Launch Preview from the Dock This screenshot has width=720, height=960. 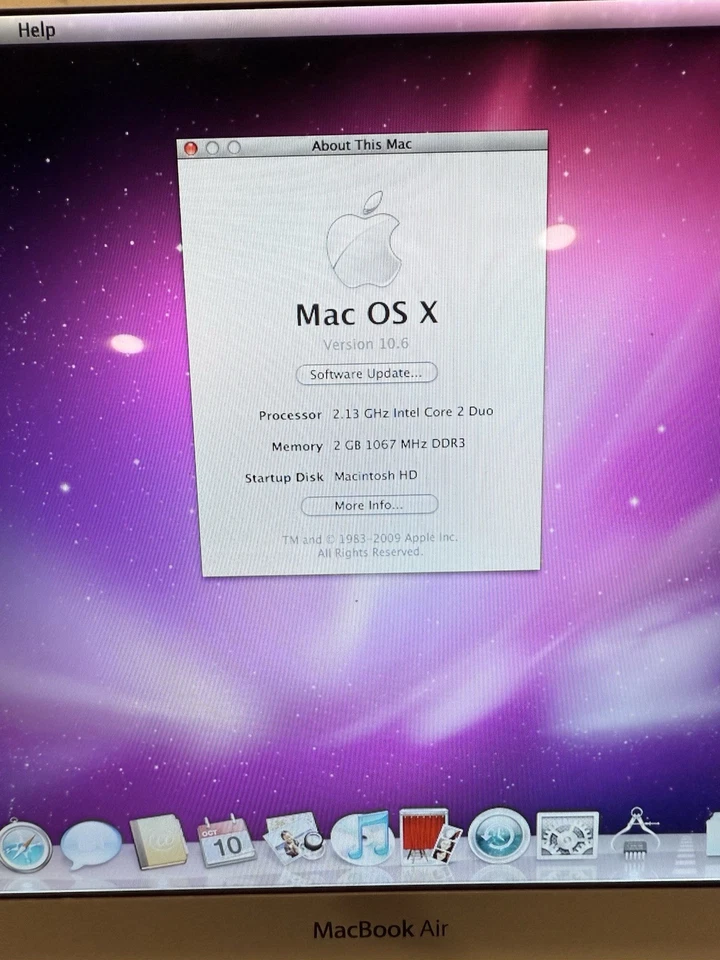(x=294, y=838)
